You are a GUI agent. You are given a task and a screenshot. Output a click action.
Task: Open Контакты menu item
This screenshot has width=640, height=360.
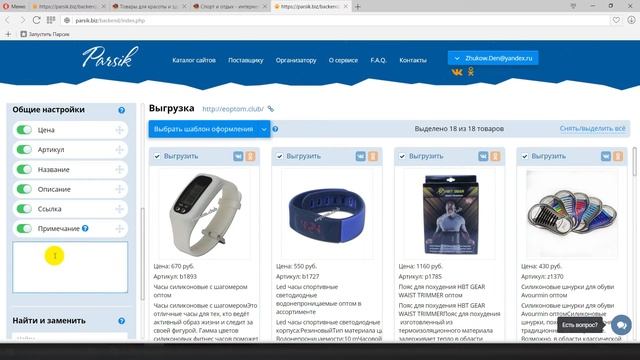click(x=413, y=60)
